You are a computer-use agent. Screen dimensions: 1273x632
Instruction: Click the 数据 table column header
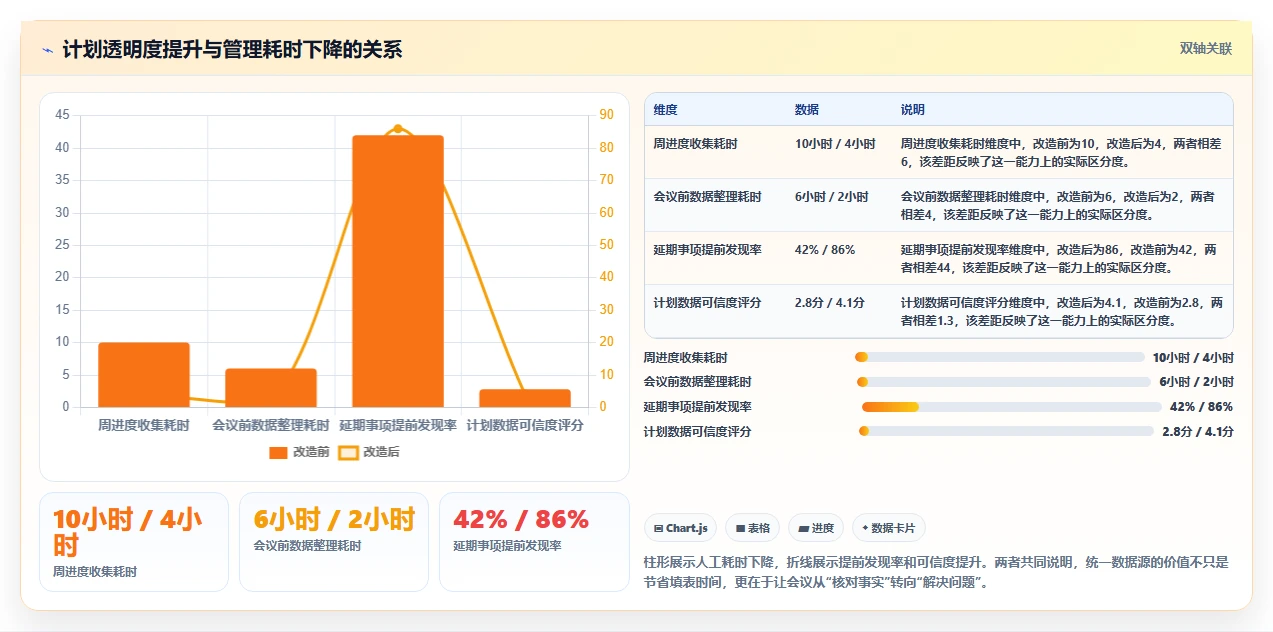coord(807,110)
